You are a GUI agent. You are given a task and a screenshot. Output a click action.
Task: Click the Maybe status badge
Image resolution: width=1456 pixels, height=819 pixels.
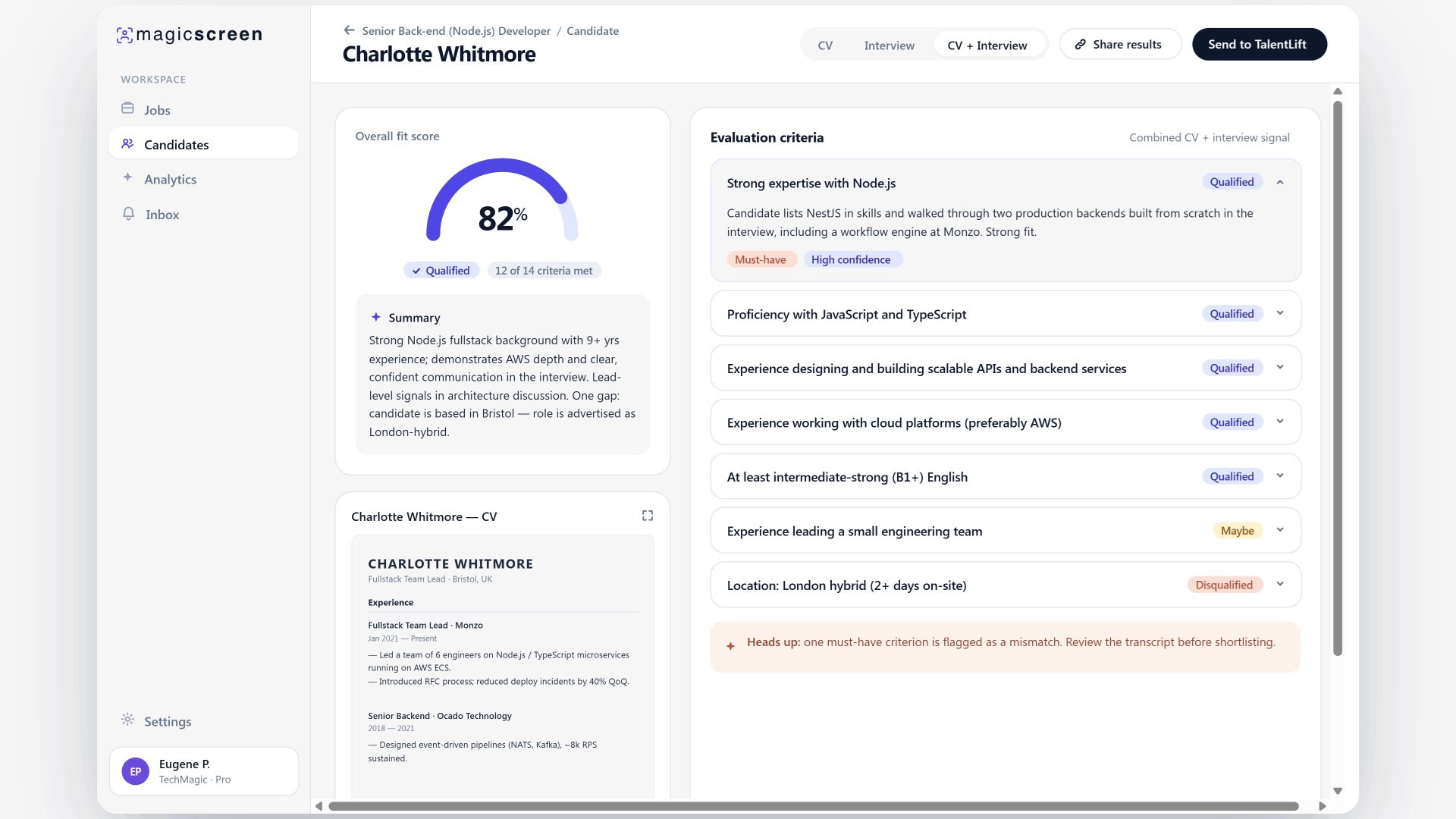(1238, 531)
